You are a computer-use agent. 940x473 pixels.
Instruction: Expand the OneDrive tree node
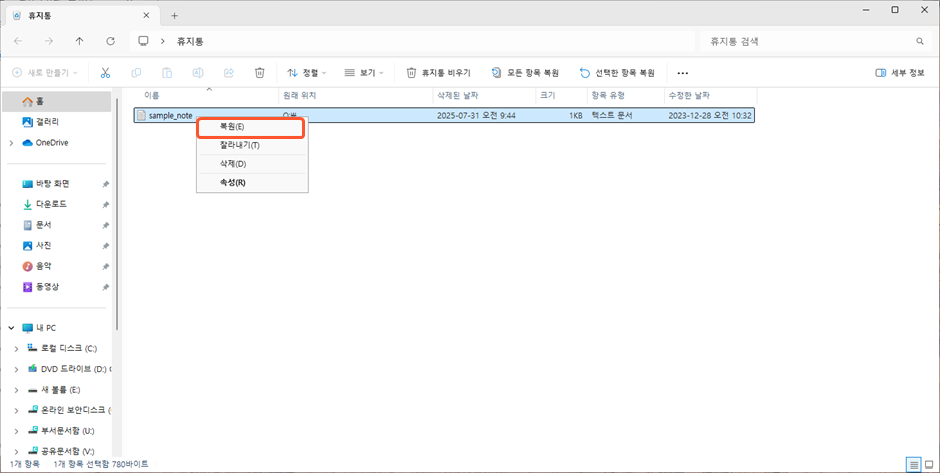pos(11,143)
